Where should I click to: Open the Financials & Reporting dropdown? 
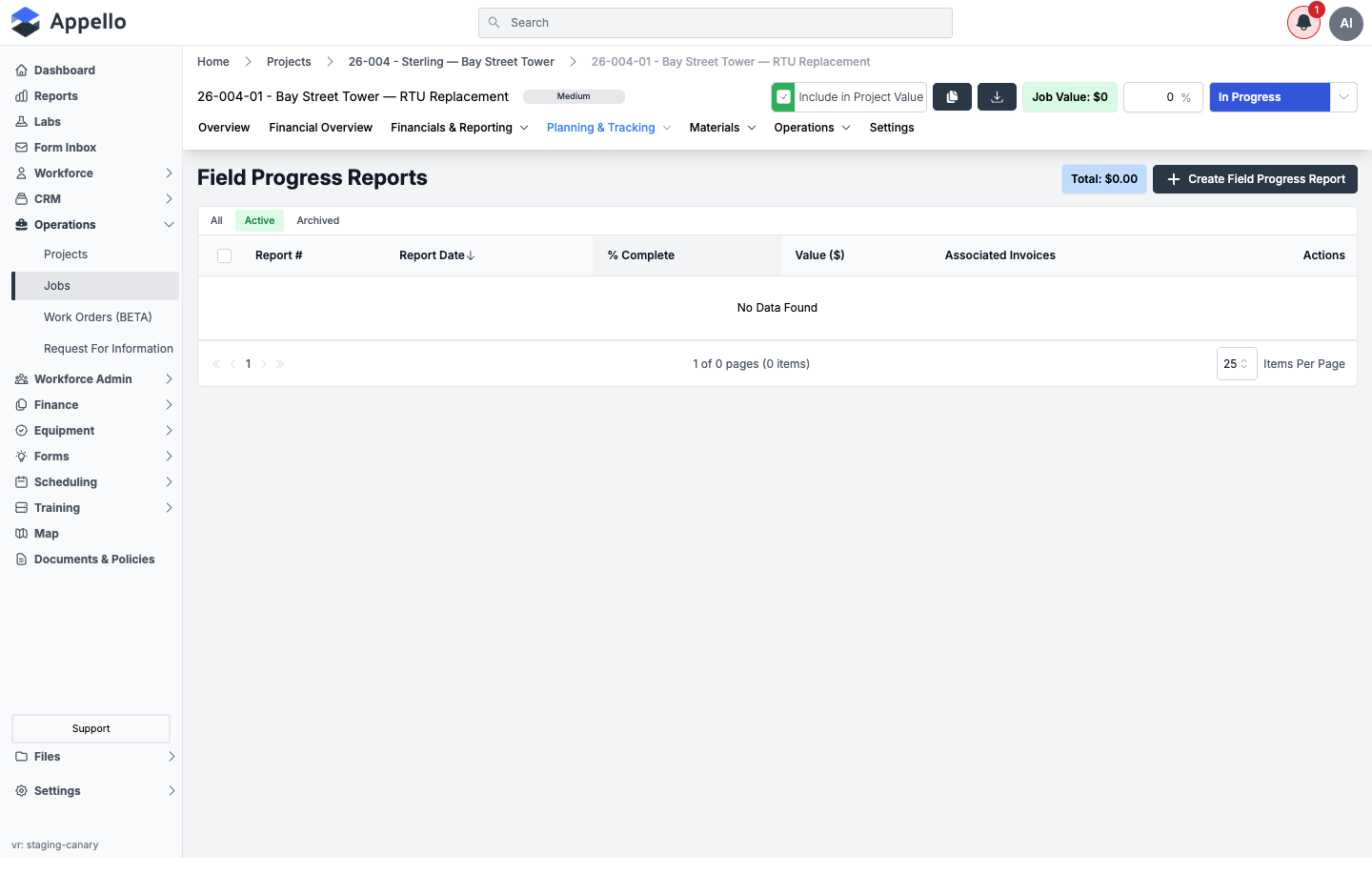pos(459,128)
